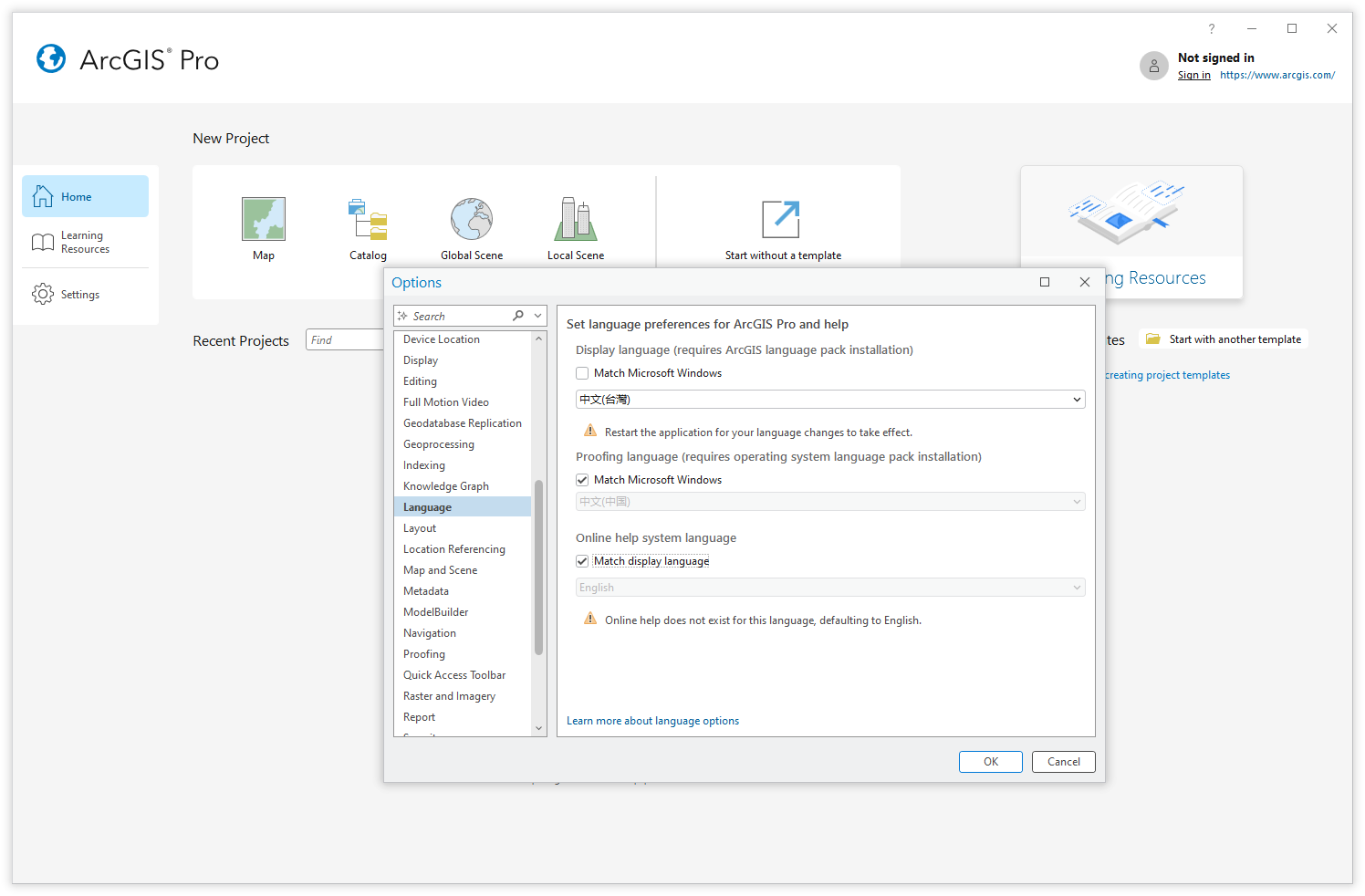Open the display language dropdown
The height and width of the screenshot is (896, 1365).
pyautogui.click(x=830, y=400)
